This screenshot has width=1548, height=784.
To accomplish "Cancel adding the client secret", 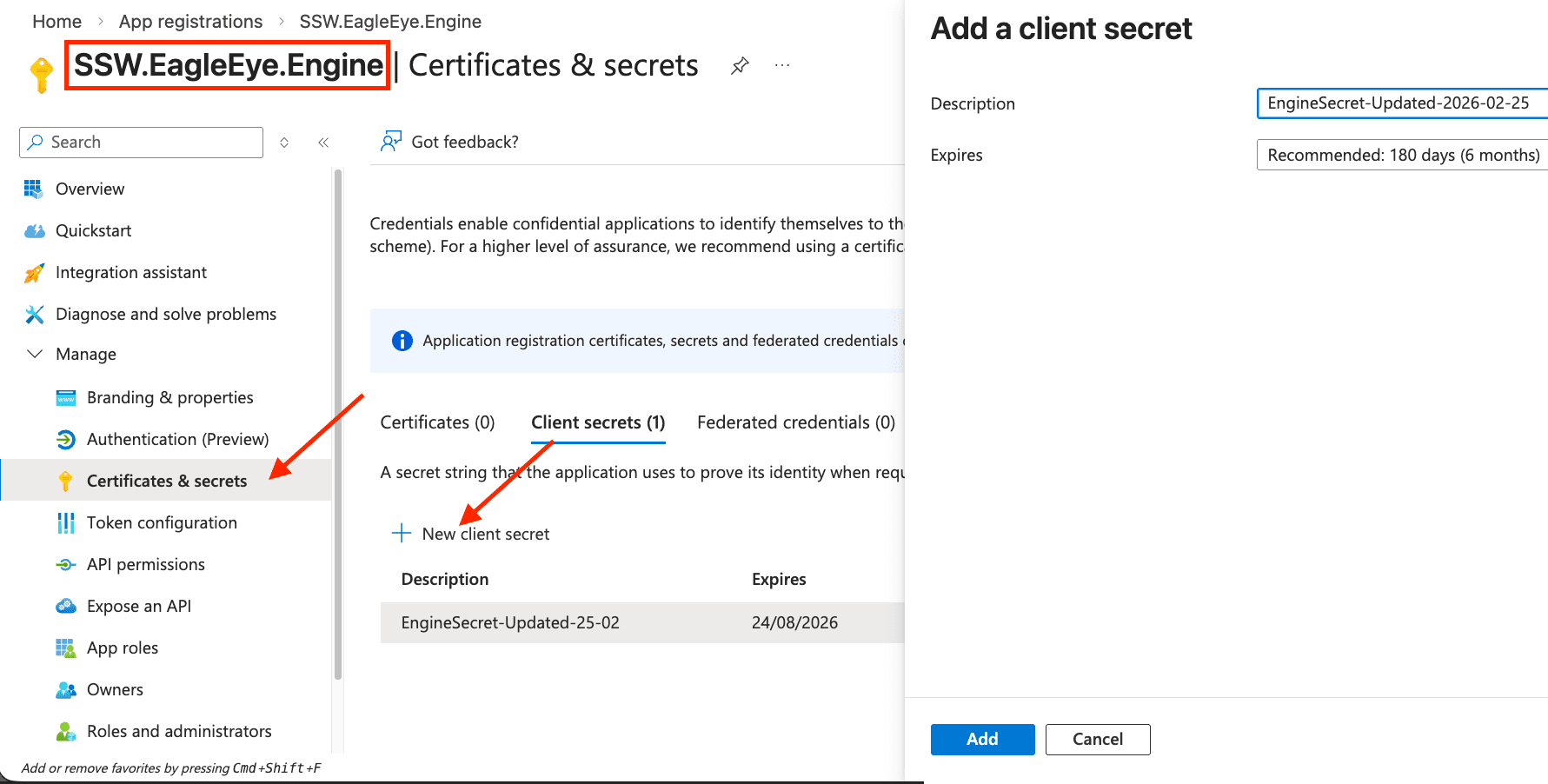I will pyautogui.click(x=1097, y=739).
